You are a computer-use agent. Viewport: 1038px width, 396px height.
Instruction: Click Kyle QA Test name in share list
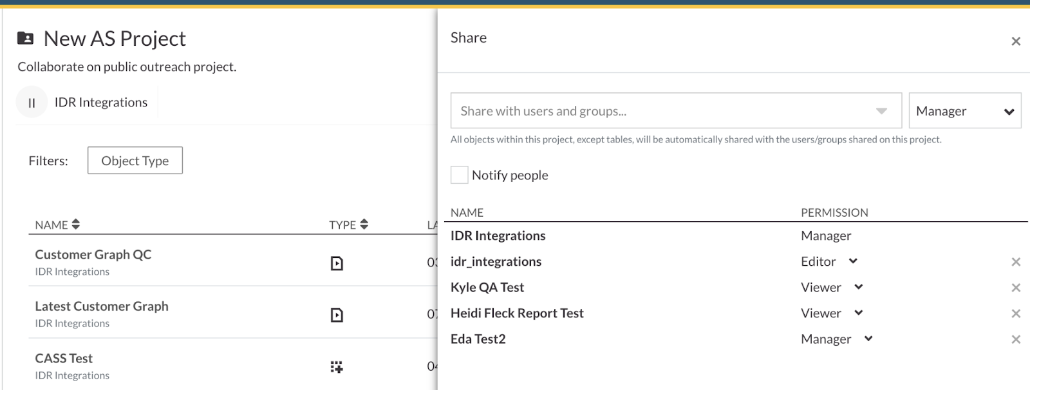tap(487, 287)
